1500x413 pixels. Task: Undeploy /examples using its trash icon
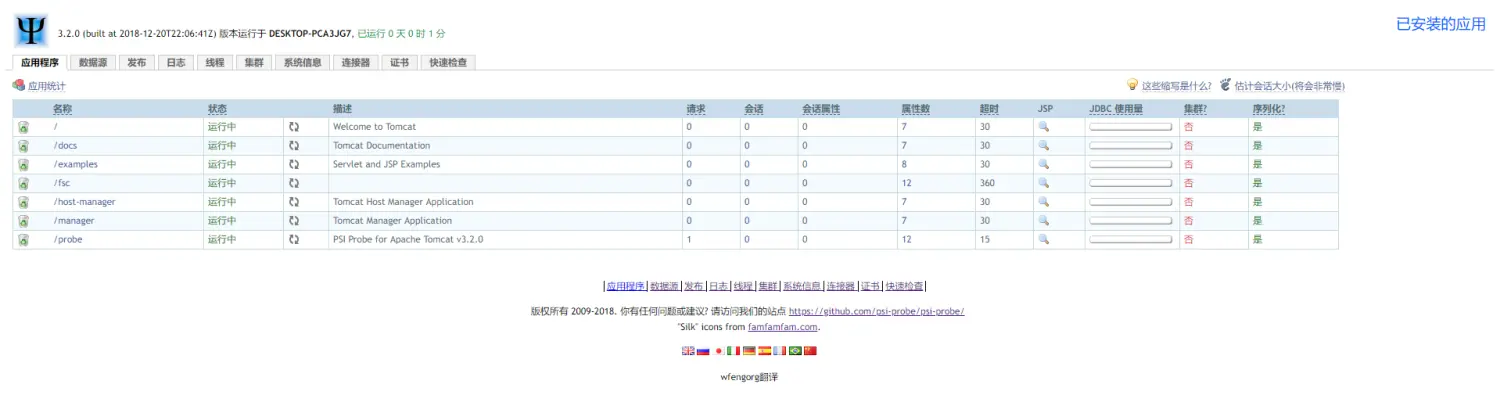(23, 165)
